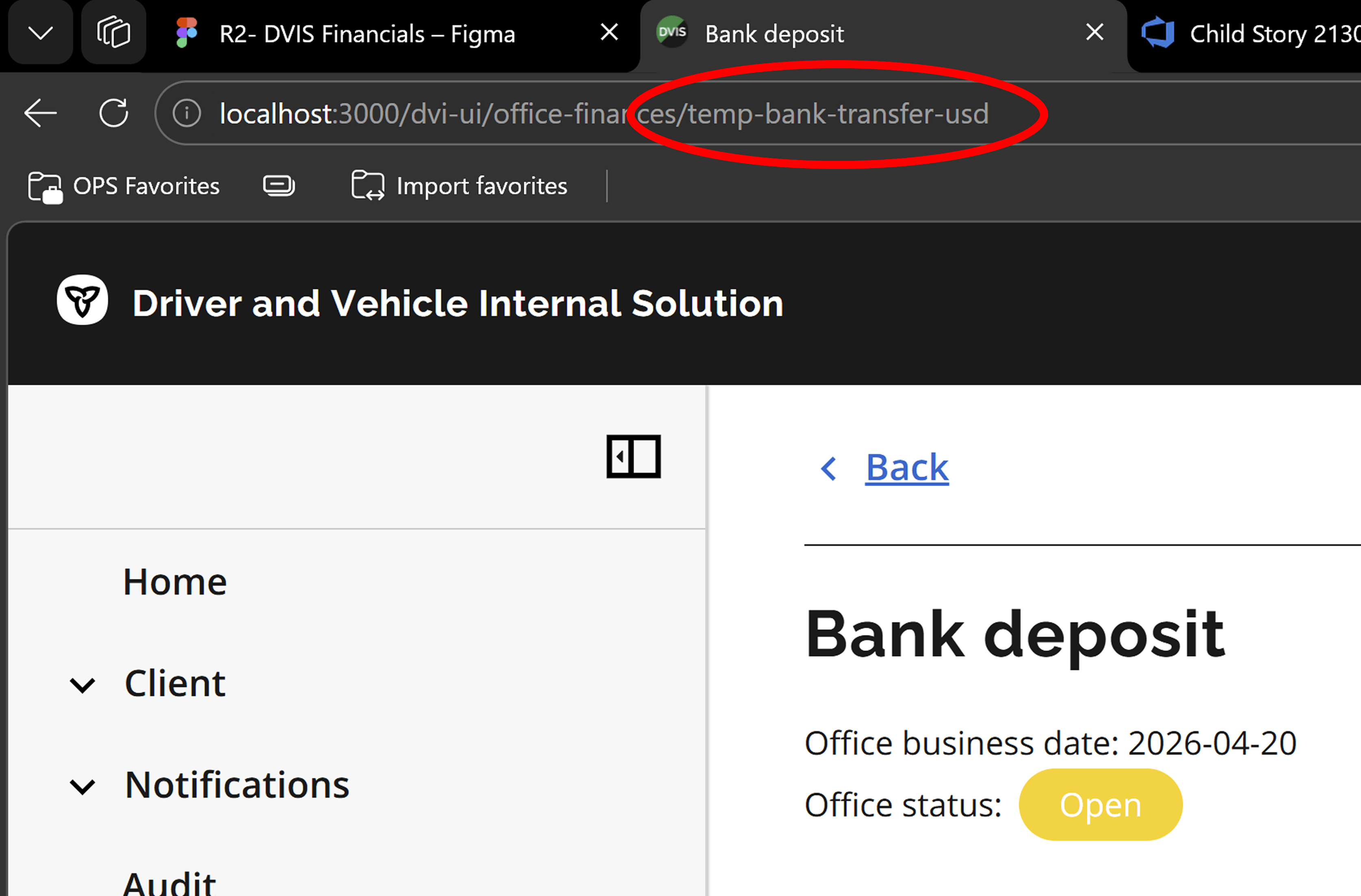Open the tab search dropdown arrow
Screen dimensions: 1361x896
[40, 32]
